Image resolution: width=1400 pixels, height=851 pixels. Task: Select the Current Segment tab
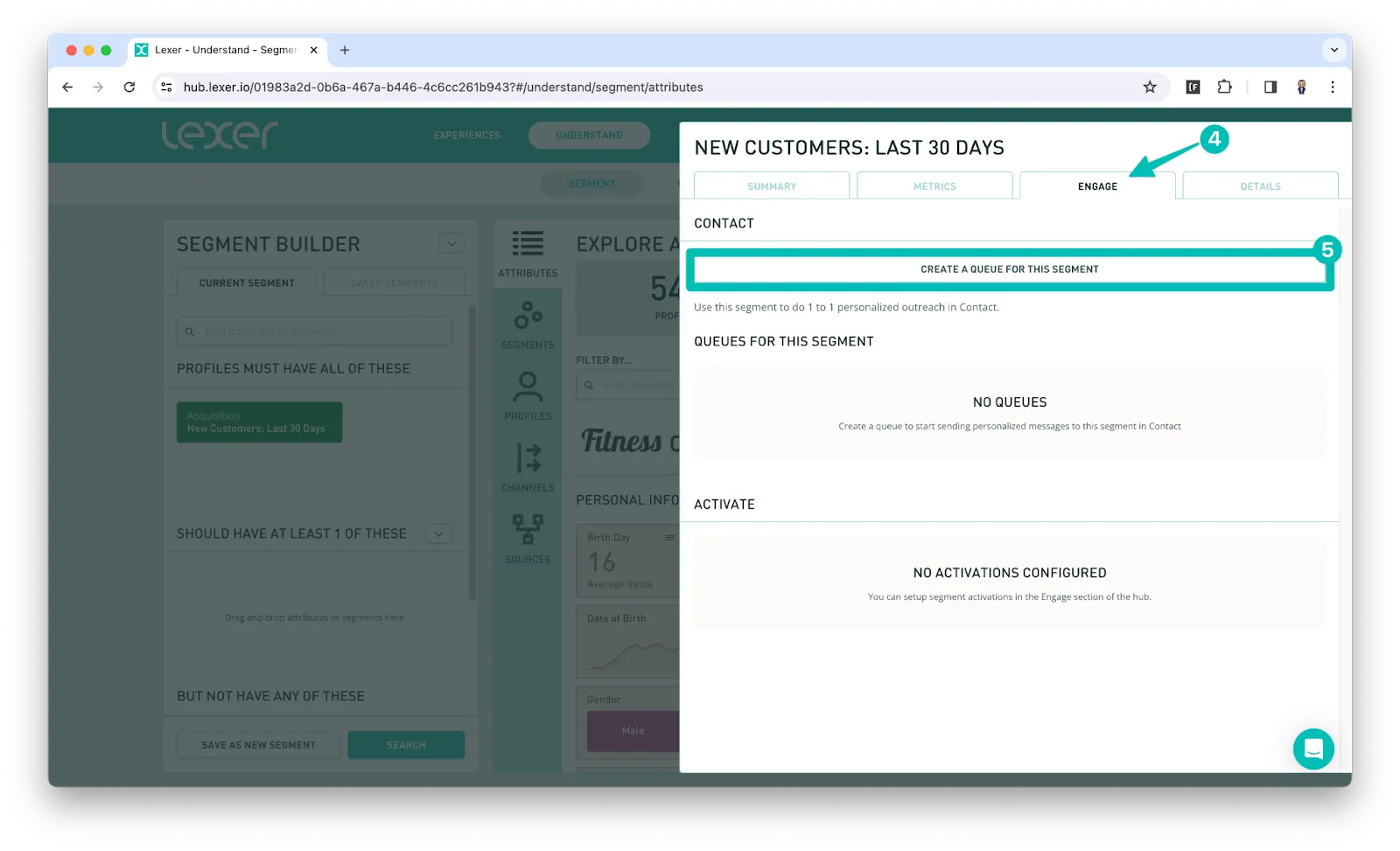pyautogui.click(x=247, y=283)
